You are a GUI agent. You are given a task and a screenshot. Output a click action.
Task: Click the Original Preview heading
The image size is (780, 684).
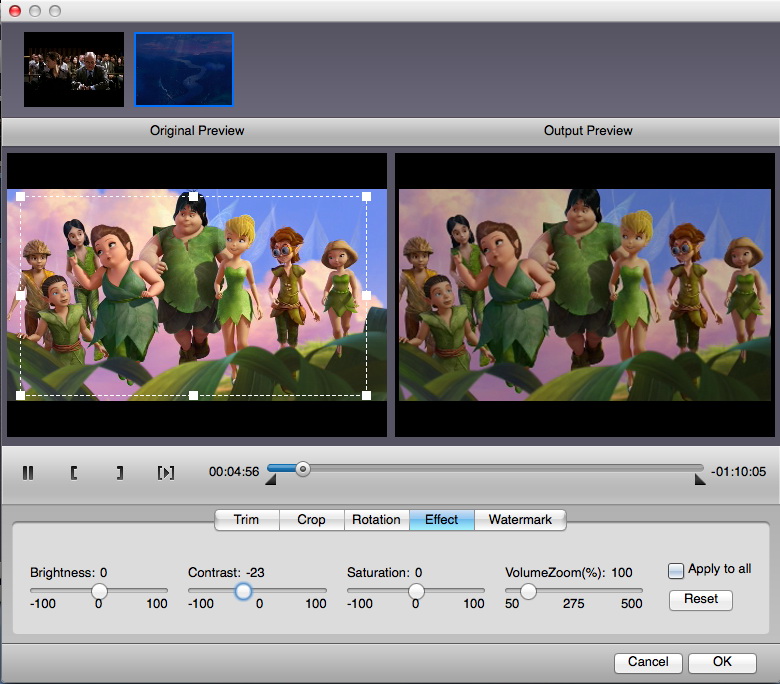click(197, 131)
